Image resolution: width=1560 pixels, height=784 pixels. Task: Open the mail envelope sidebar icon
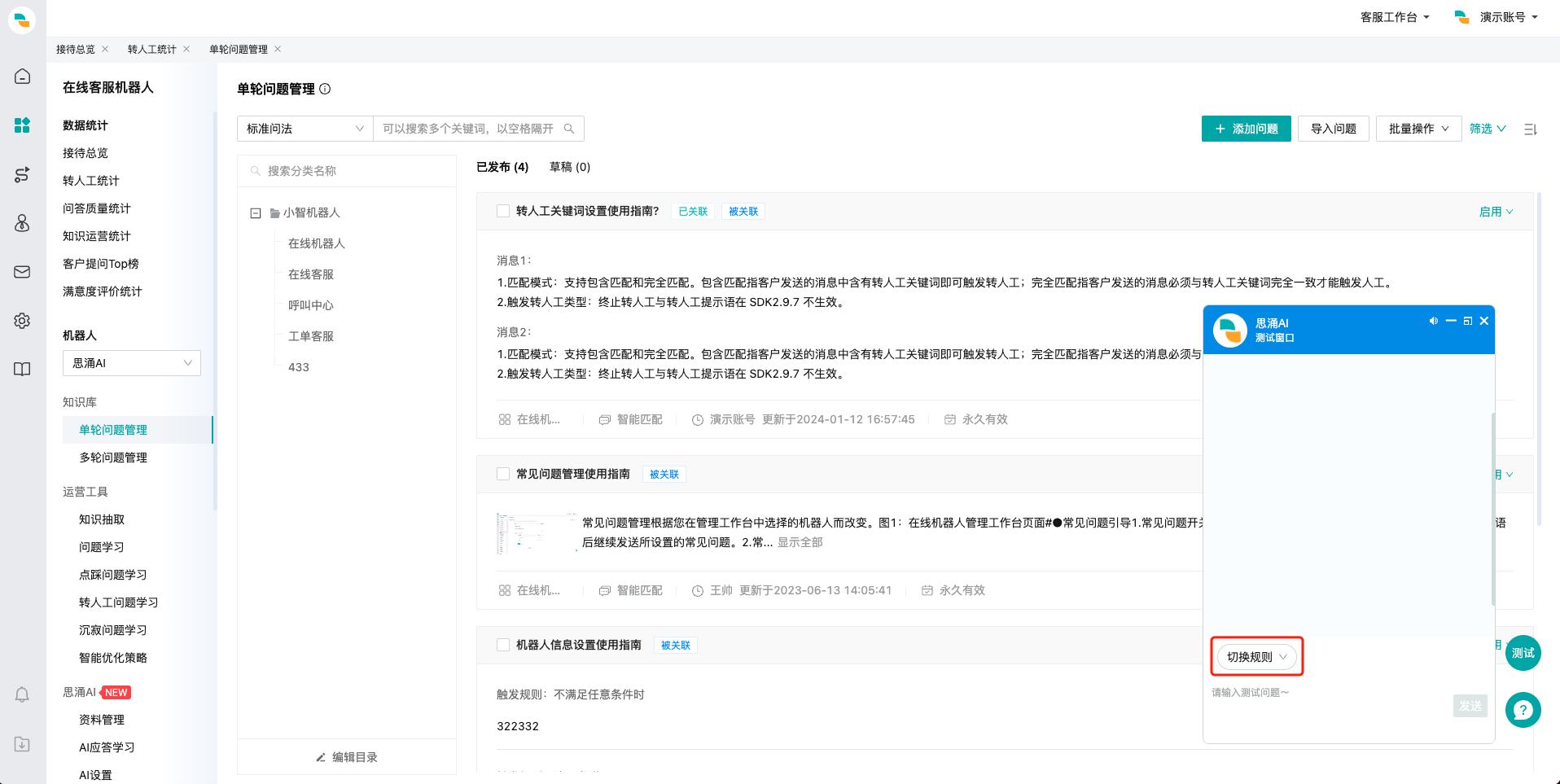point(22,272)
